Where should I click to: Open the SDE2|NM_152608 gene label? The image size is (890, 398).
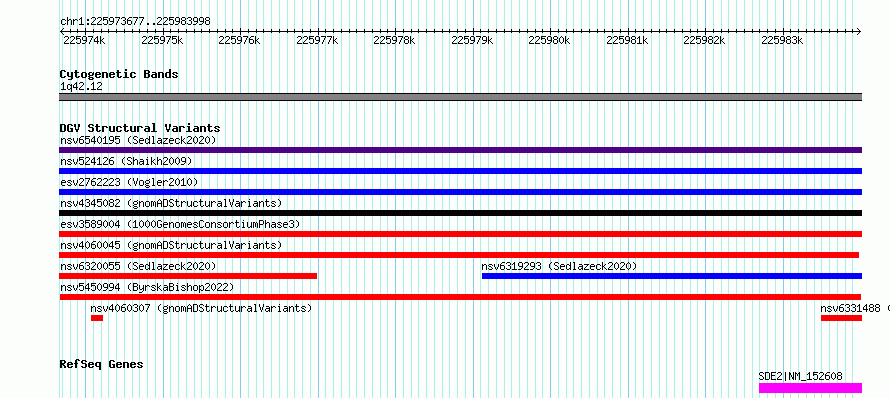click(x=800, y=376)
